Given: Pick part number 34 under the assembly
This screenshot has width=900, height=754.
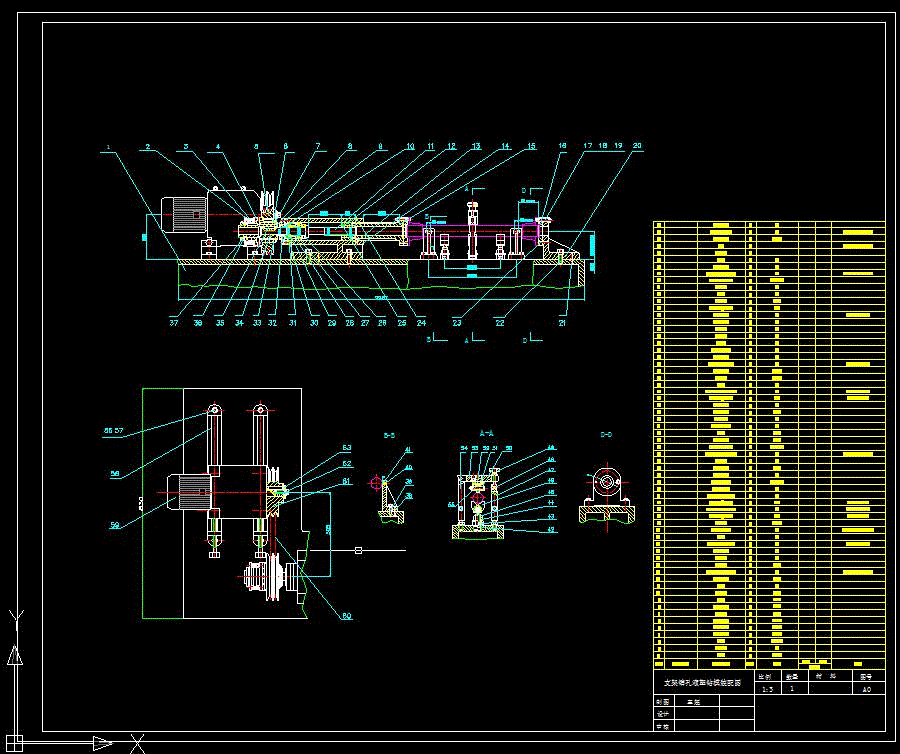Looking at the screenshot, I should tap(239, 323).
